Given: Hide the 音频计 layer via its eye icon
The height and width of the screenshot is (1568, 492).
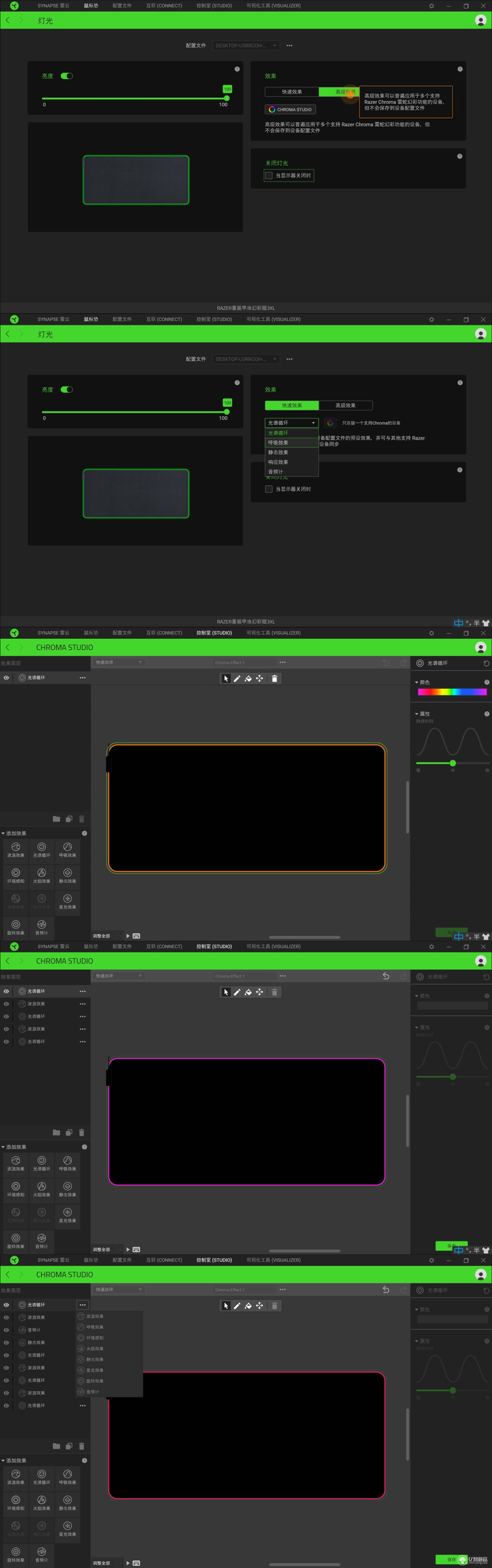Looking at the screenshot, I should (x=6, y=1330).
